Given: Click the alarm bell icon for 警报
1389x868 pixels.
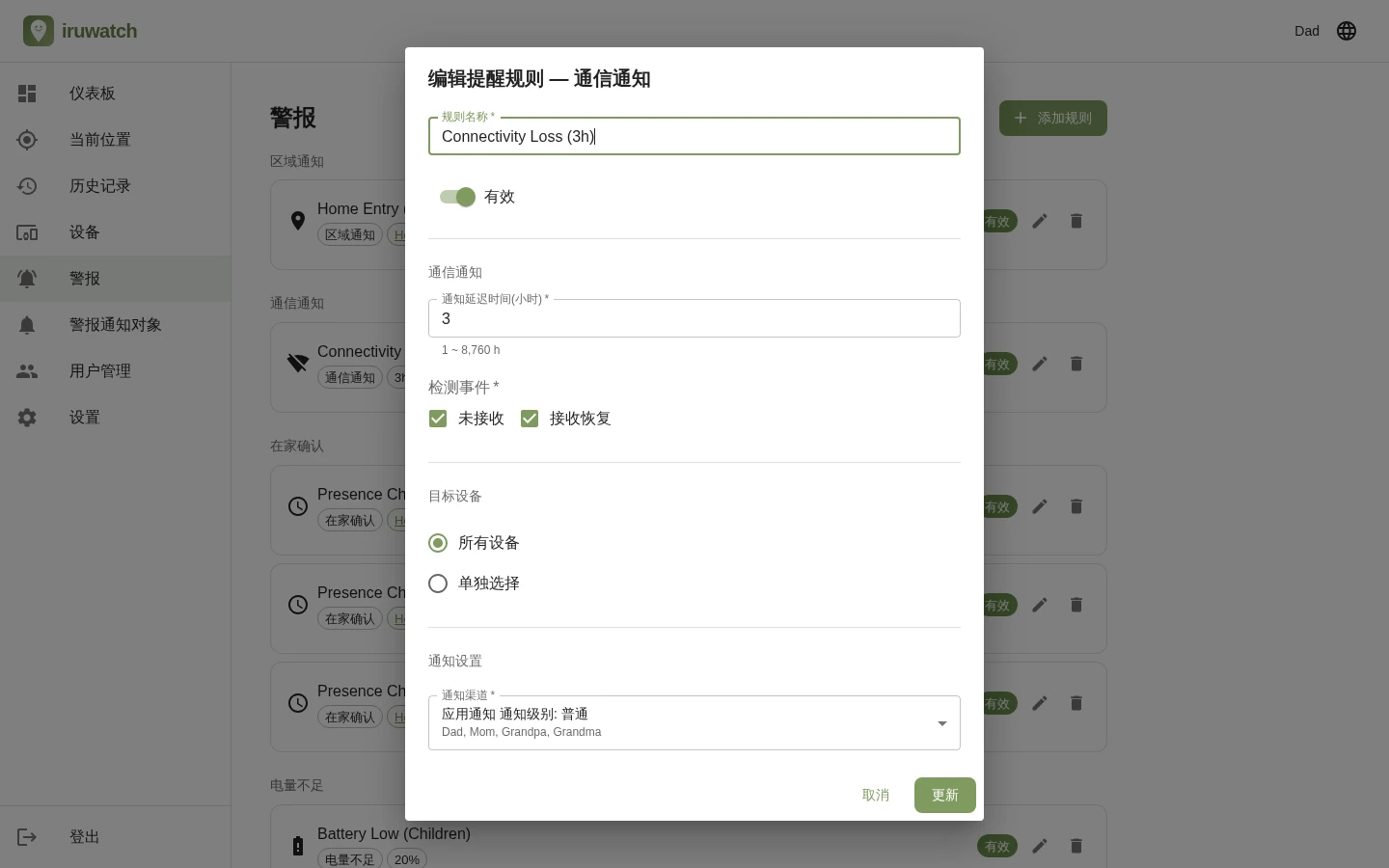Looking at the screenshot, I should 27,279.
